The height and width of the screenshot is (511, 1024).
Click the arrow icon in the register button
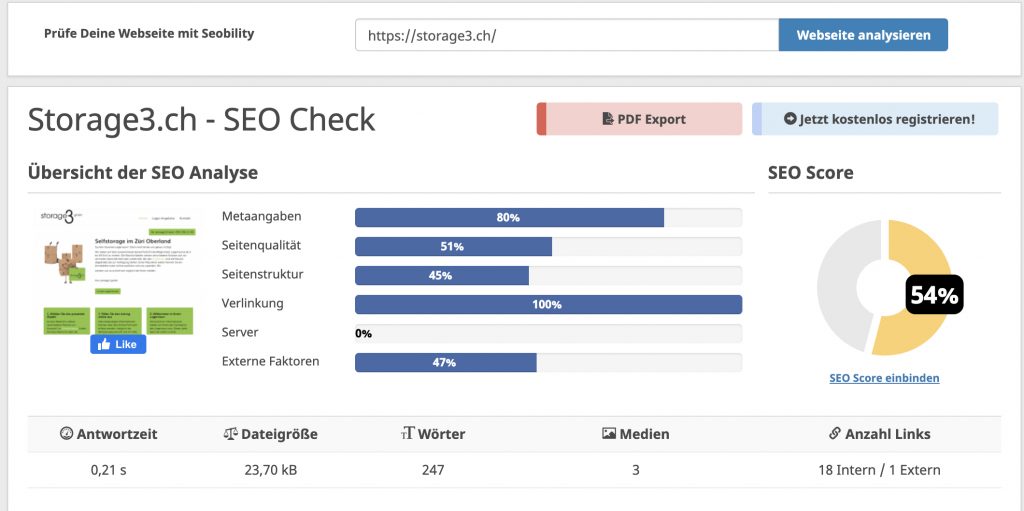point(790,119)
